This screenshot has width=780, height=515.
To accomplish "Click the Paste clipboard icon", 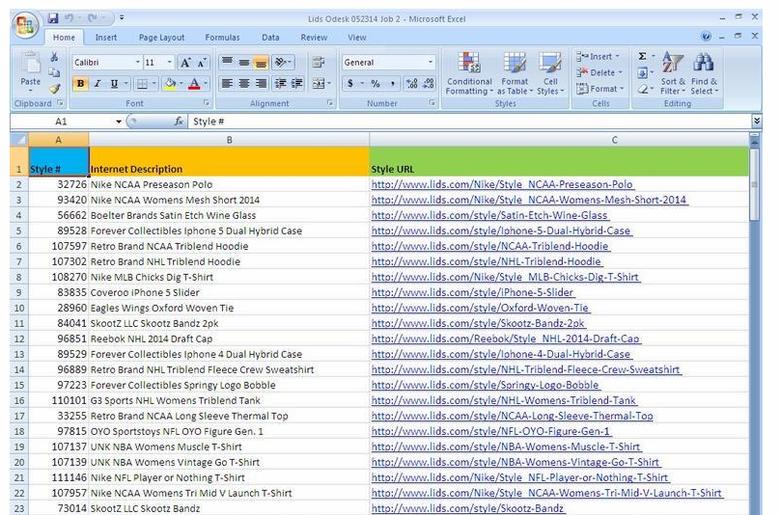I will click(31, 68).
